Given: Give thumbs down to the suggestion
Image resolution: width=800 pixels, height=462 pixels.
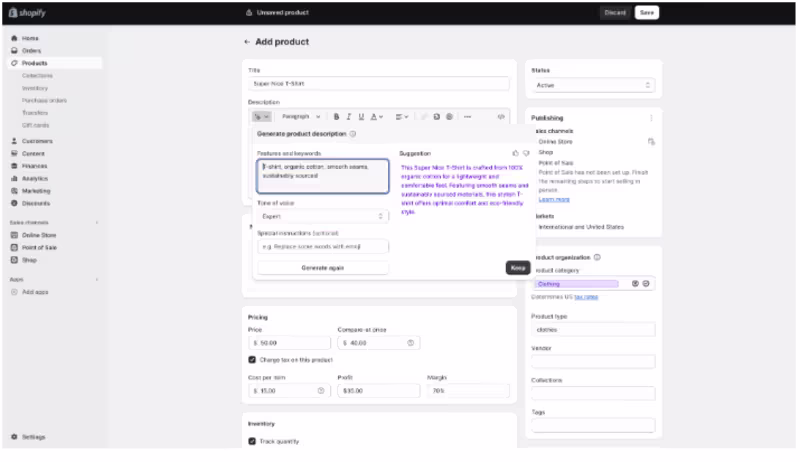Looking at the screenshot, I should tap(526, 153).
